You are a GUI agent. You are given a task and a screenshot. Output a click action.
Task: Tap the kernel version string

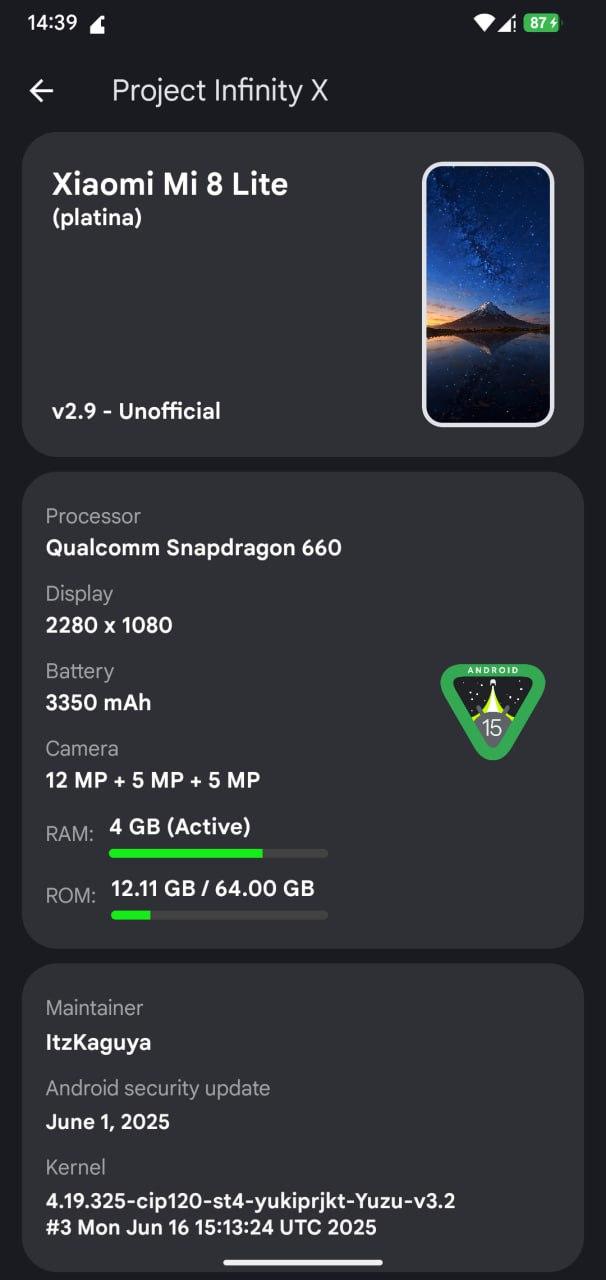[250, 1213]
